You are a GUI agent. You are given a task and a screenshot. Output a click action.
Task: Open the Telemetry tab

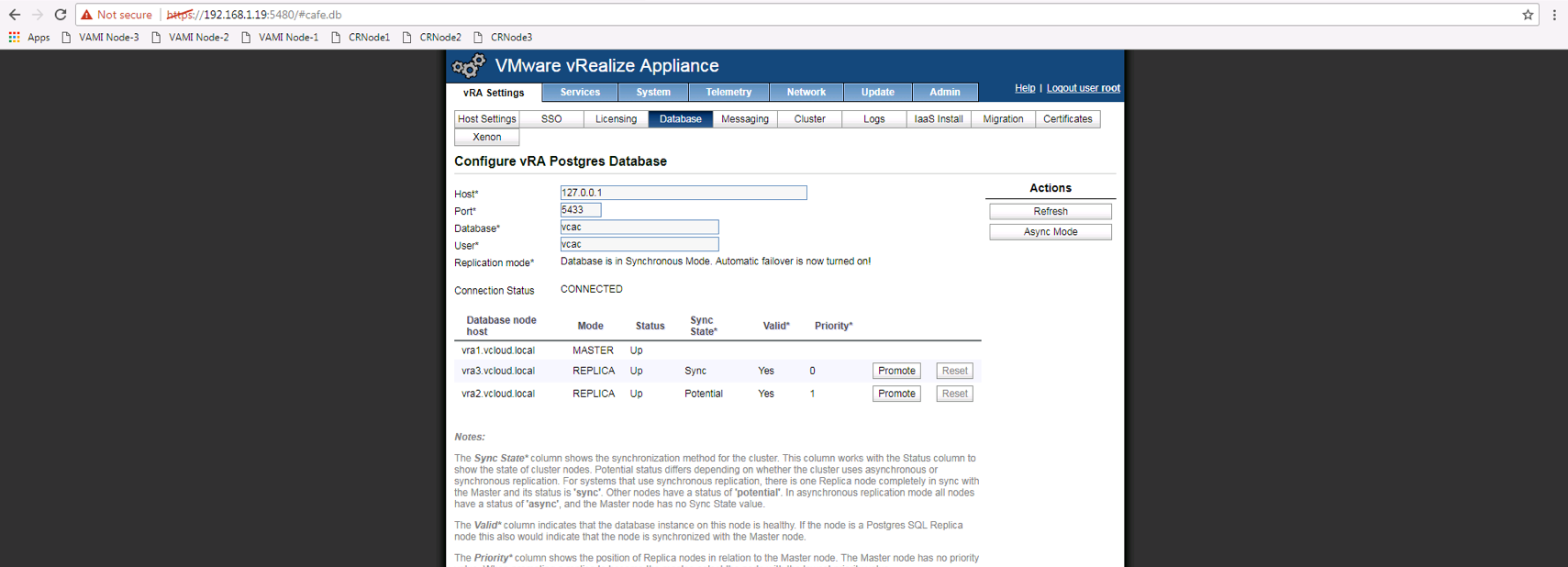(x=728, y=93)
